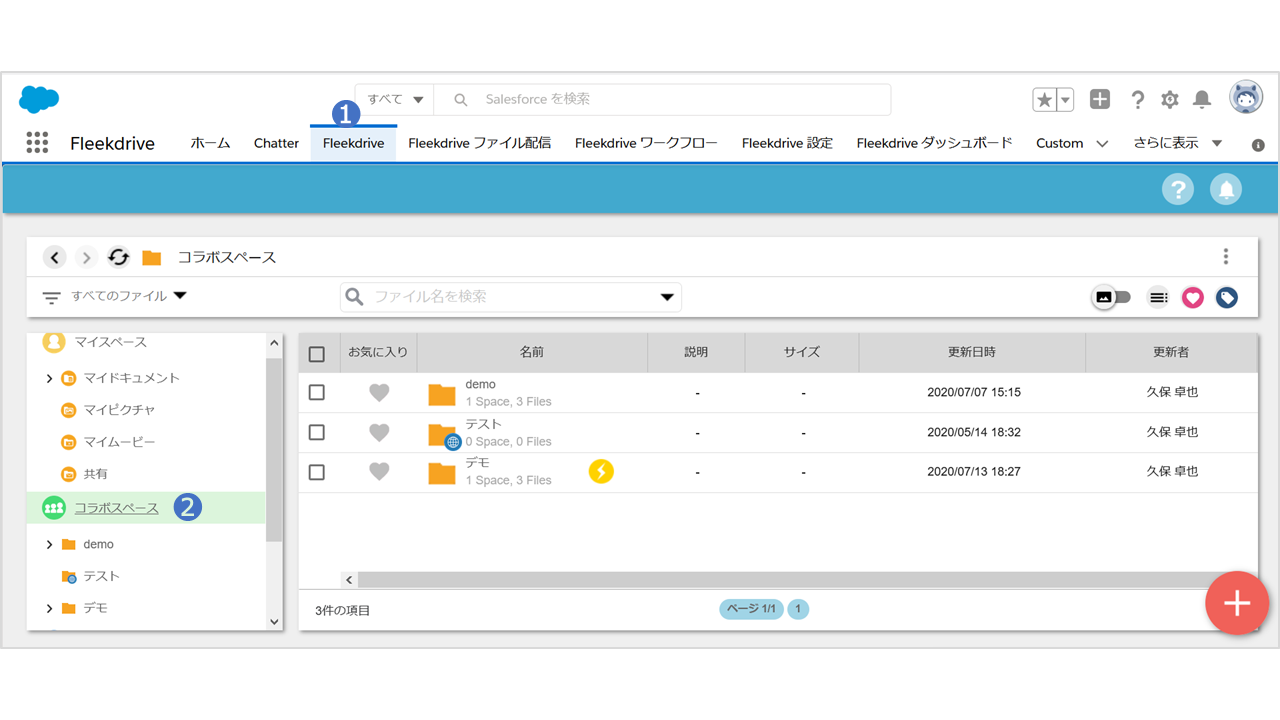1280x720 pixels.
Task: Click the Salesforce を検索 search field
Action: tap(662, 99)
